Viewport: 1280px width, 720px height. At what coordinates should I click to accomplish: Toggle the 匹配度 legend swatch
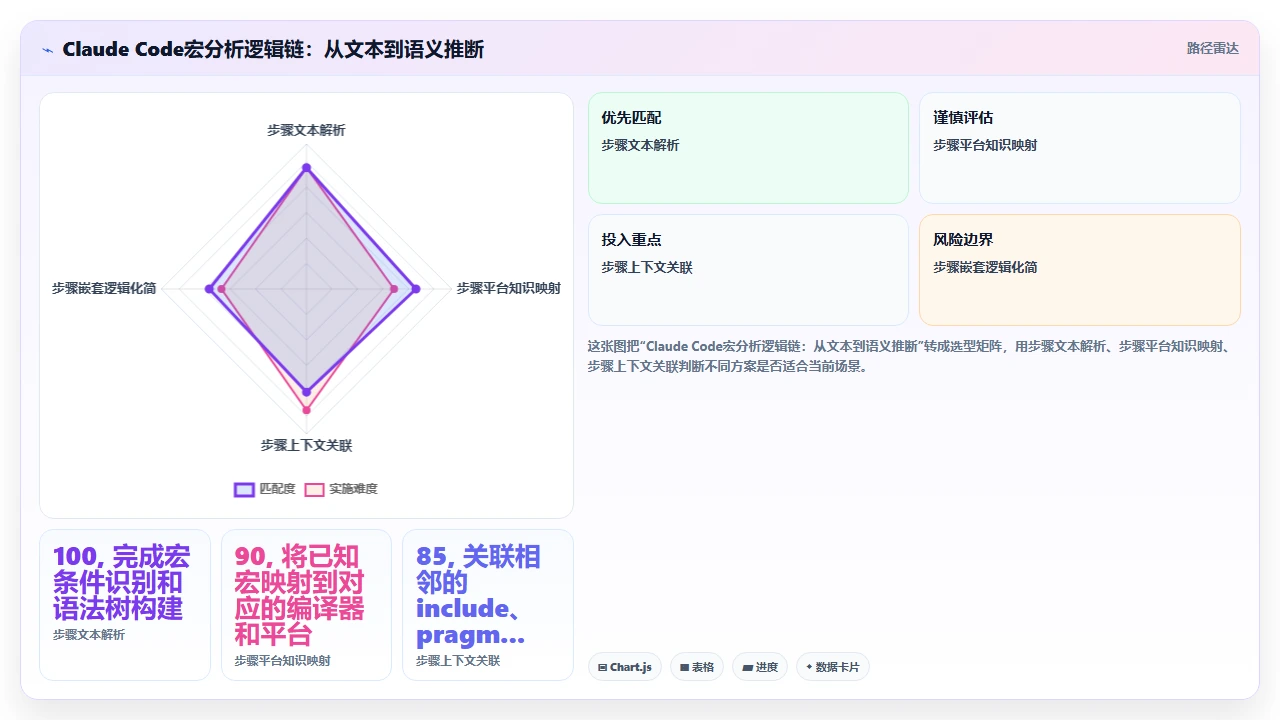244,489
